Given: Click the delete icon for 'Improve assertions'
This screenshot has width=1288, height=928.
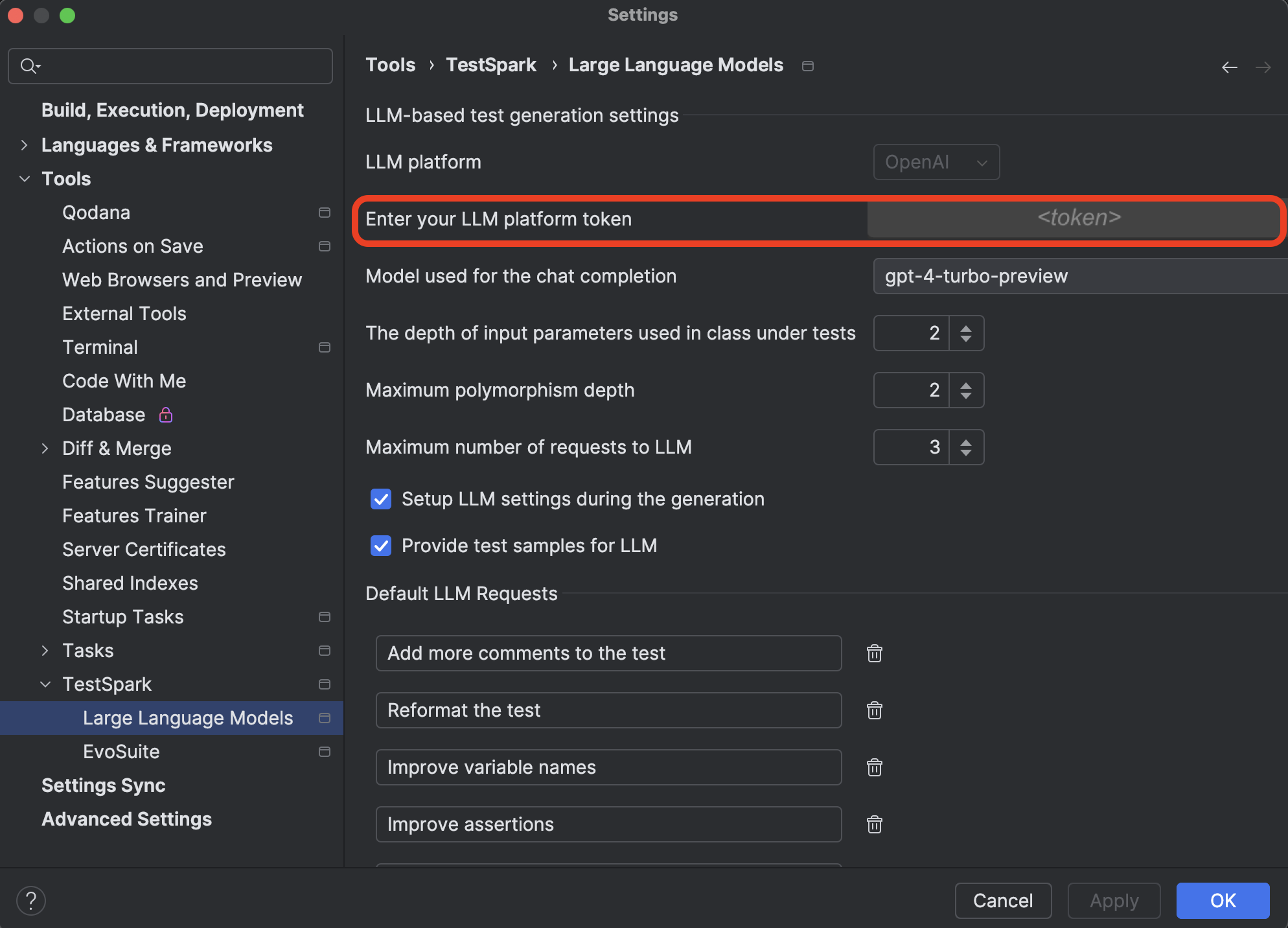Looking at the screenshot, I should [874, 824].
